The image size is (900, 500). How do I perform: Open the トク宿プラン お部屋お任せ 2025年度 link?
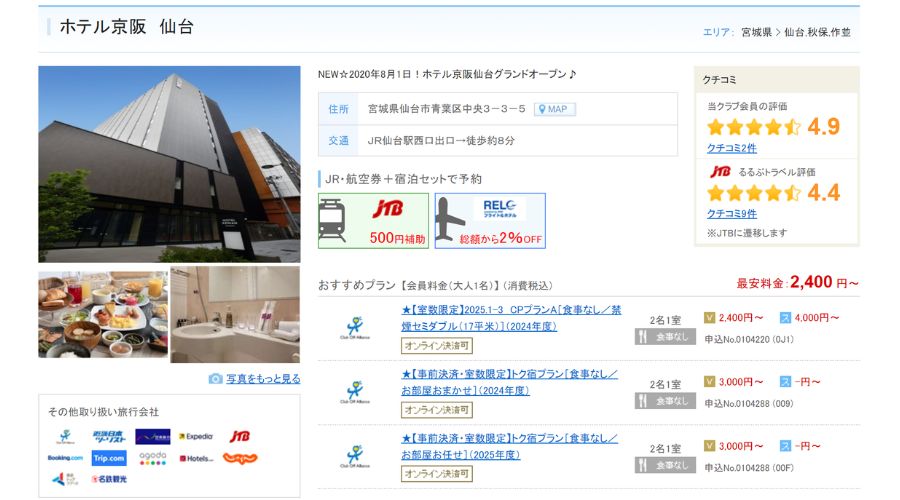[509, 447]
